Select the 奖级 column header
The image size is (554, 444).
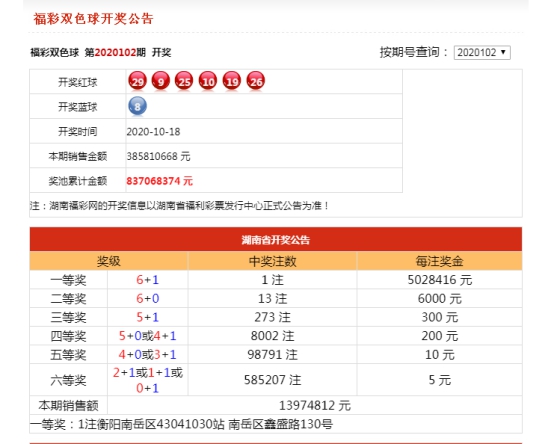point(109,261)
